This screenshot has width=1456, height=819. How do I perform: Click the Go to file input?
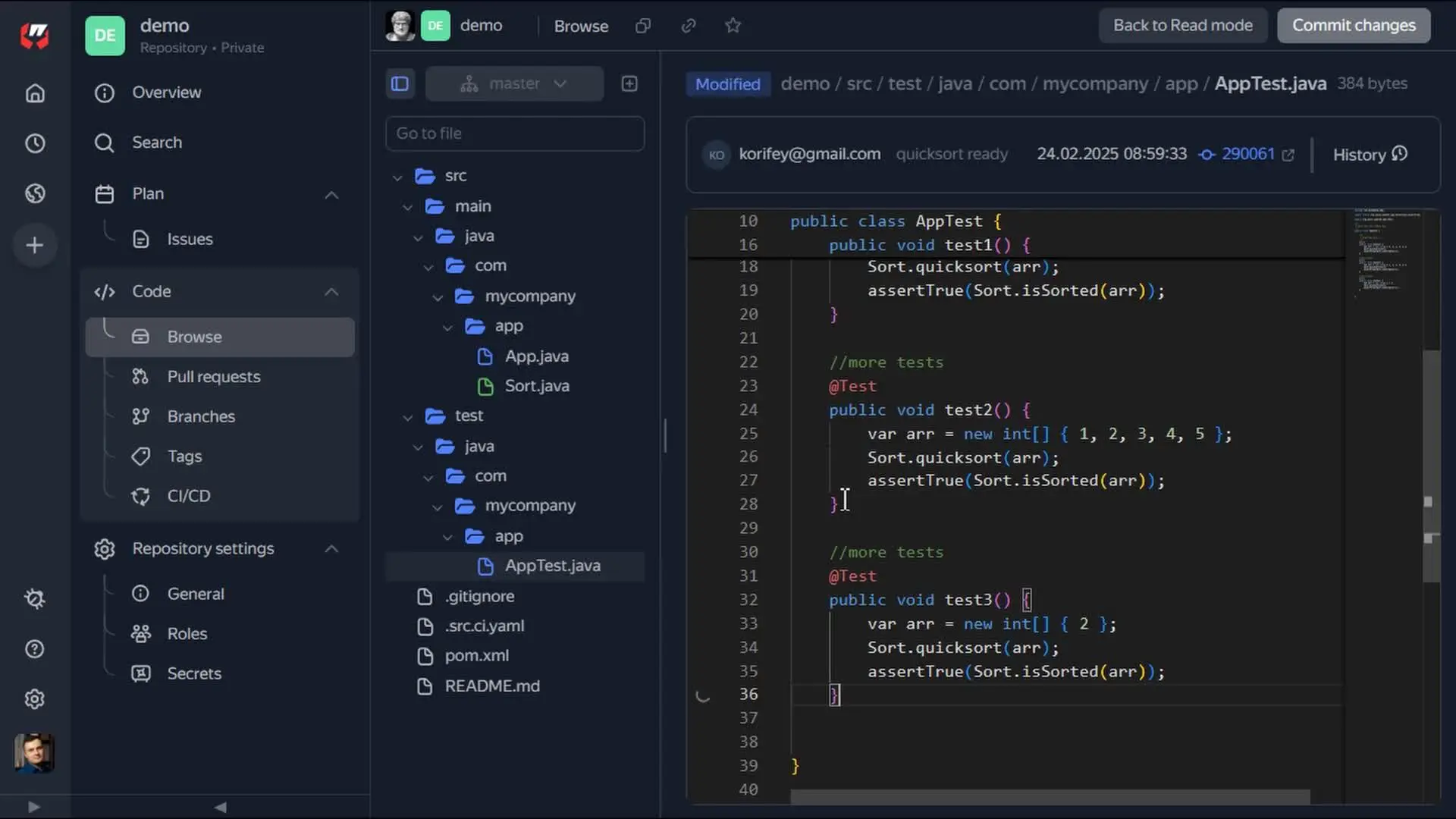coord(515,133)
